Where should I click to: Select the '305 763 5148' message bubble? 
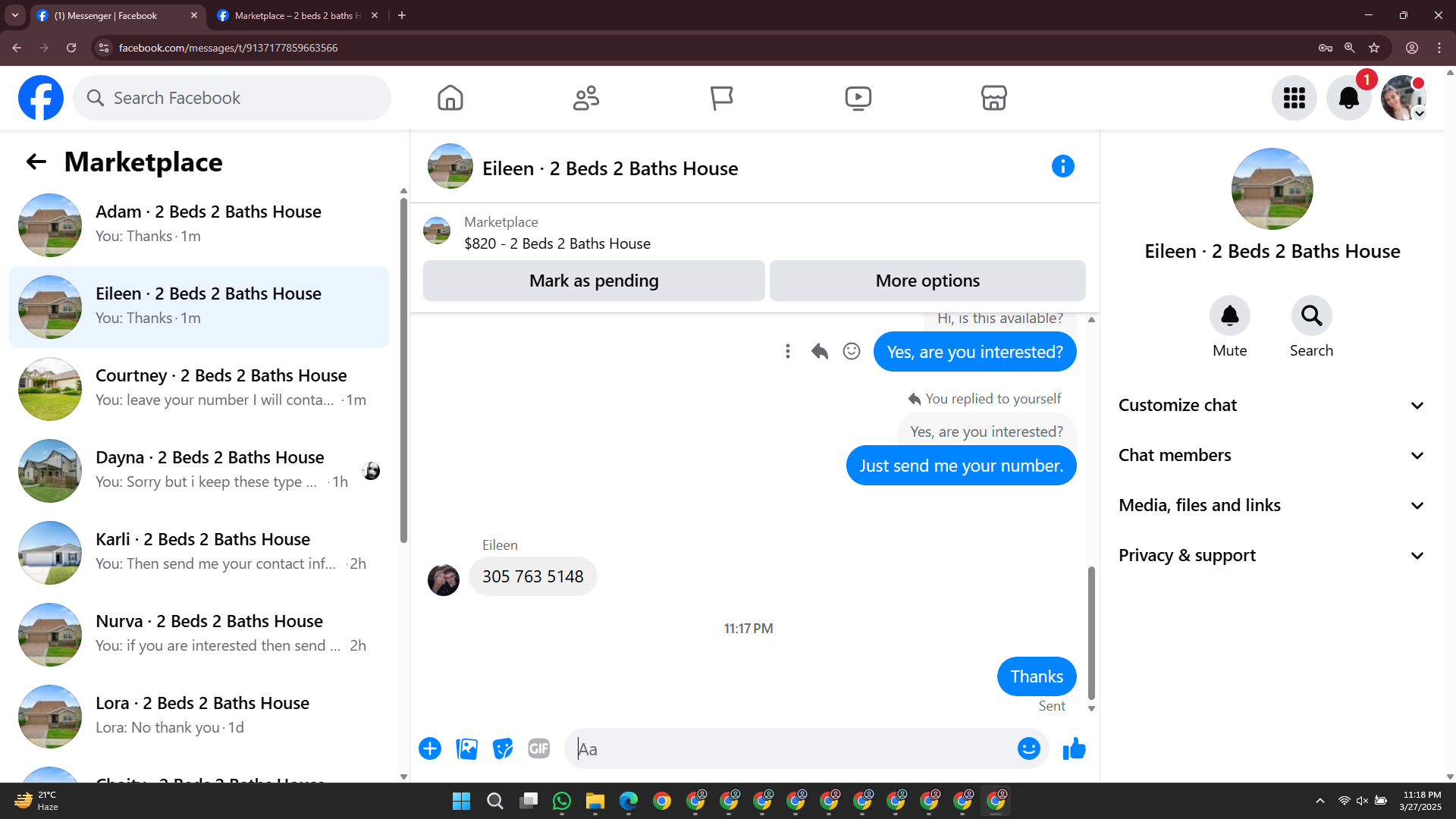pyautogui.click(x=532, y=576)
